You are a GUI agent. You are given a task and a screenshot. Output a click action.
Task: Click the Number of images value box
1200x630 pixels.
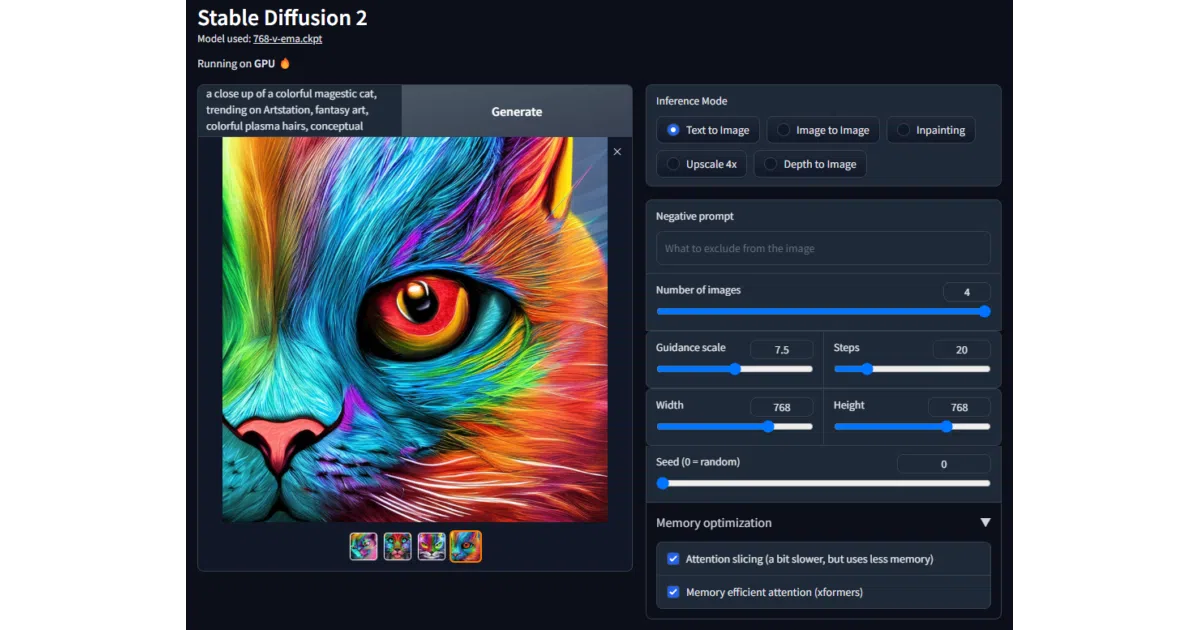coord(967,292)
